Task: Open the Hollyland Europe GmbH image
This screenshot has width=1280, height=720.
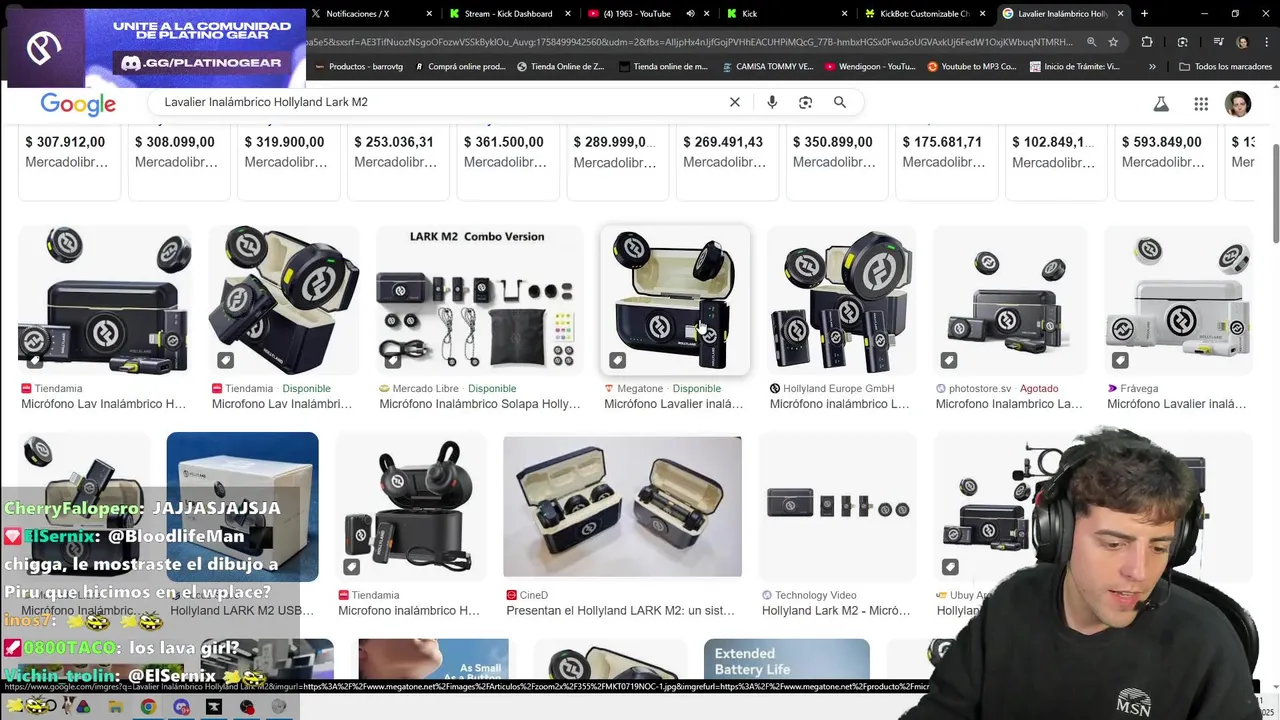Action: pyautogui.click(x=840, y=300)
